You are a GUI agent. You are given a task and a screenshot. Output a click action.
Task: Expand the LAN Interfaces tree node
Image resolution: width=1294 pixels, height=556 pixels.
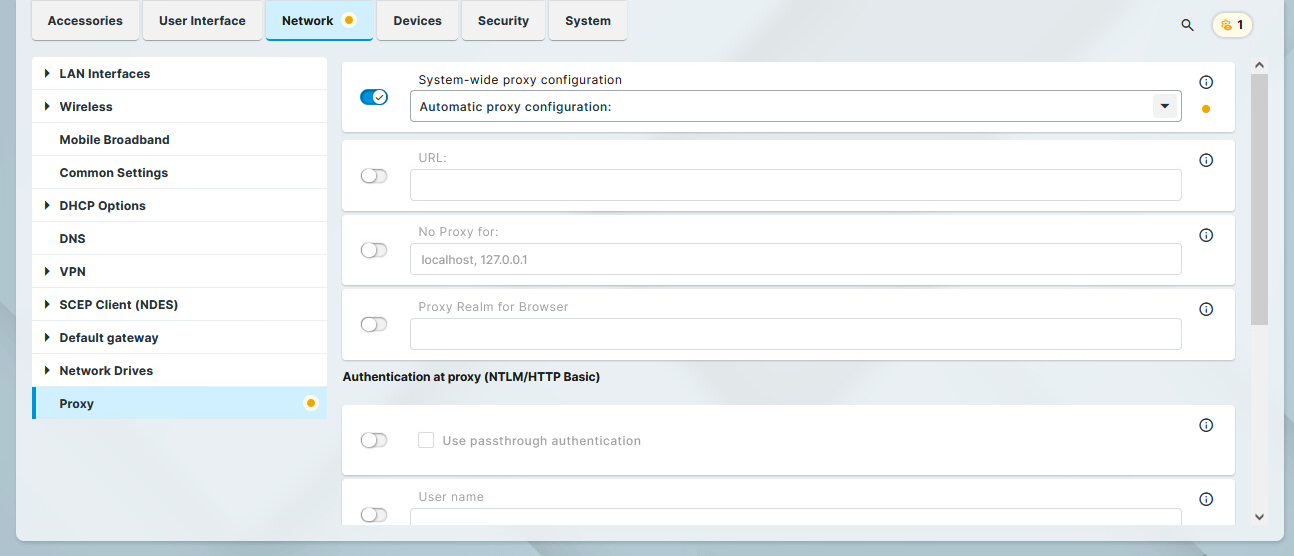[x=47, y=74]
